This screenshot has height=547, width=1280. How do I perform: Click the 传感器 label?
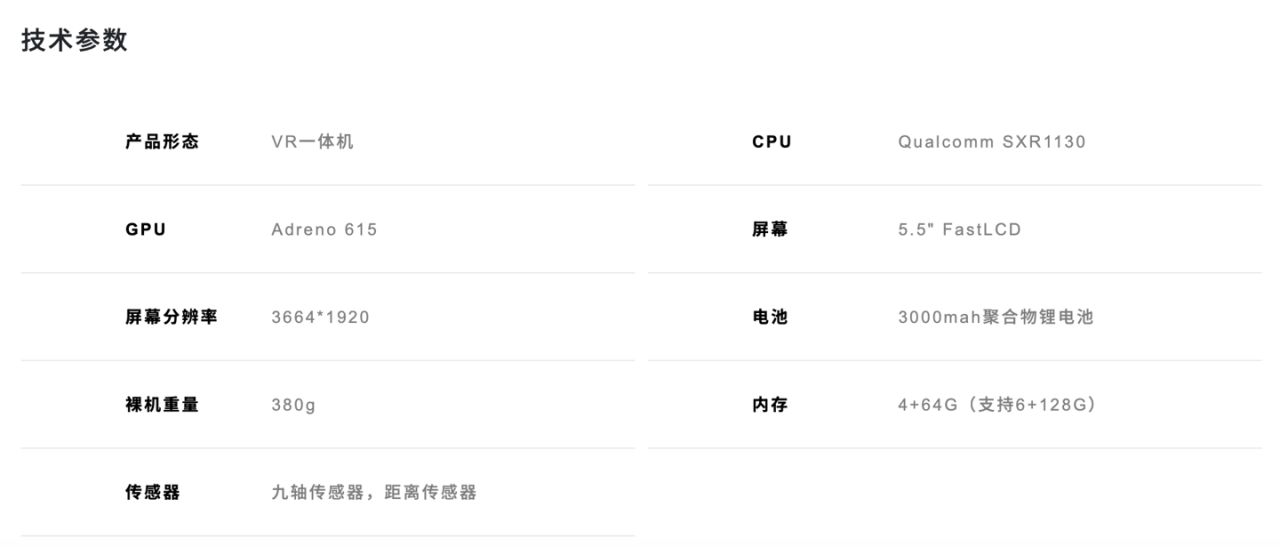click(x=153, y=492)
